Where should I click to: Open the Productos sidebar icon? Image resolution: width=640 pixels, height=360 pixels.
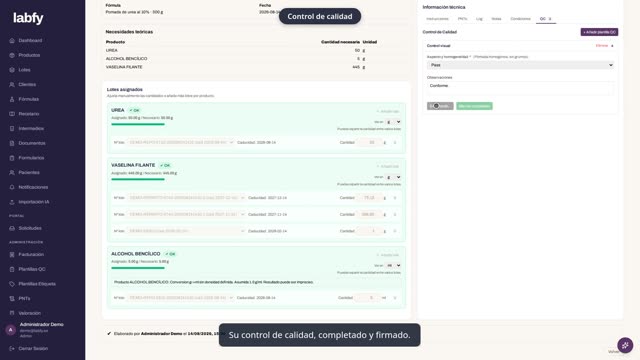click(12, 55)
